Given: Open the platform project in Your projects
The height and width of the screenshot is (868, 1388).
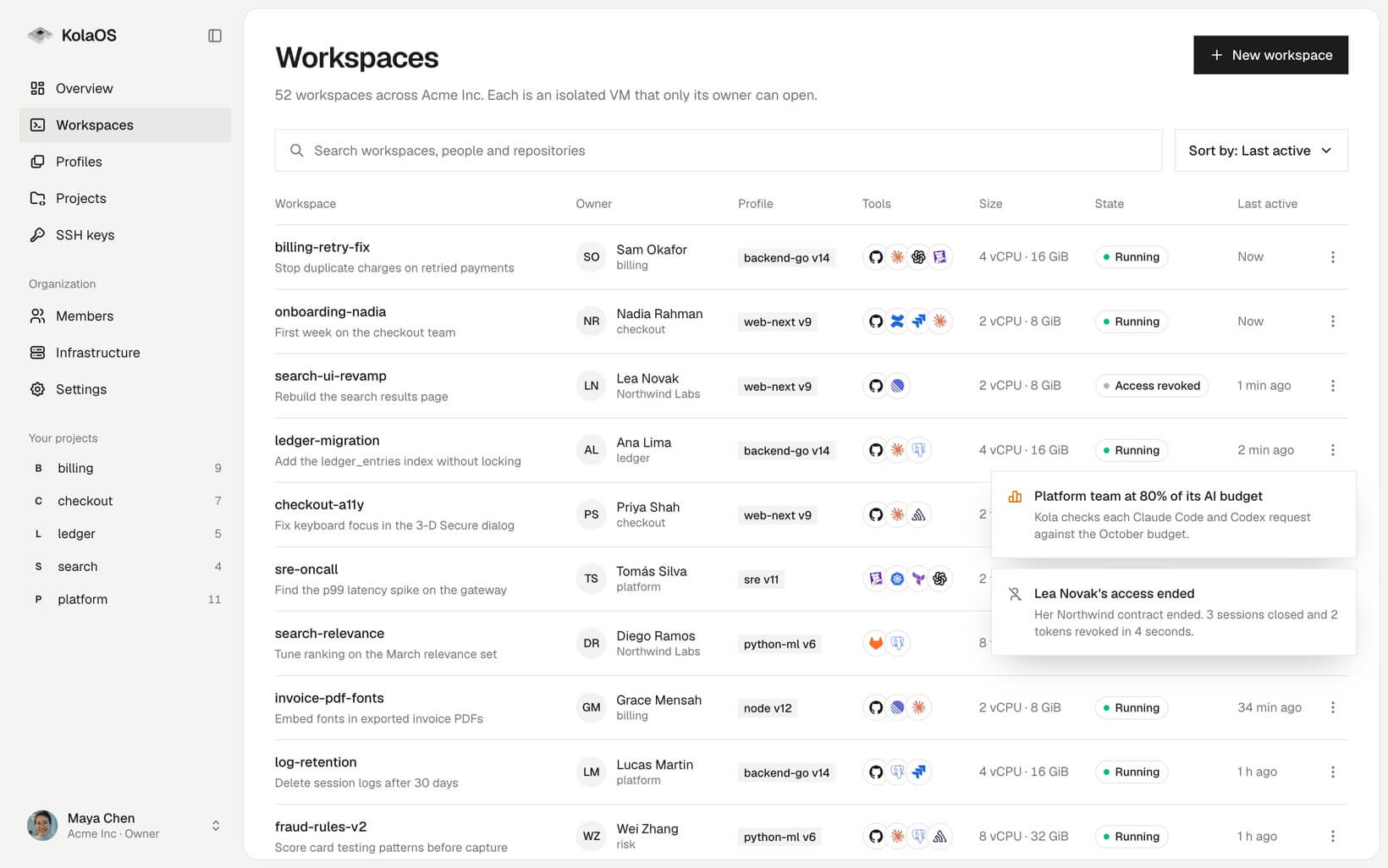Looking at the screenshot, I should point(125,599).
